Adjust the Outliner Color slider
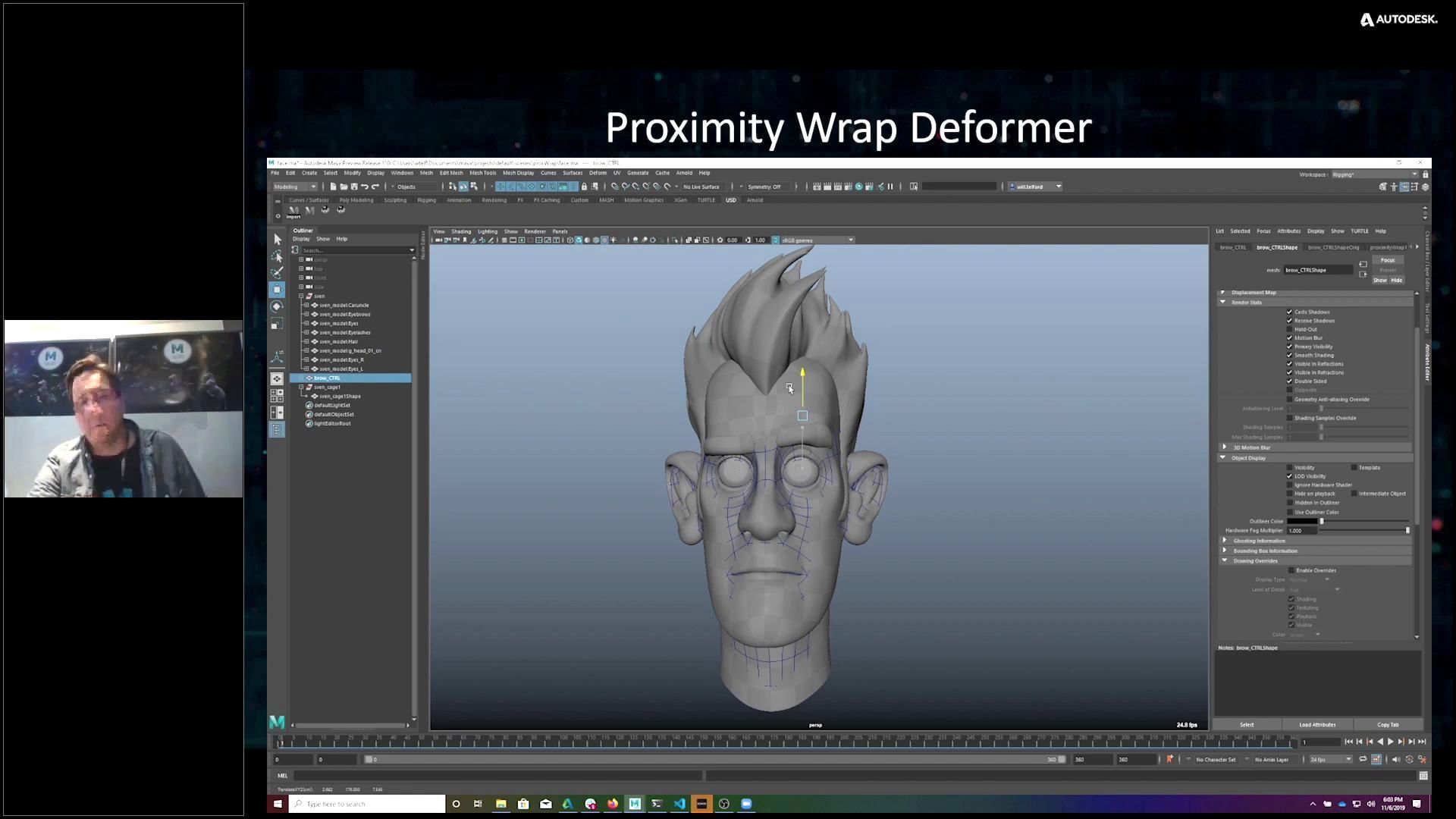This screenshot has width=1456, height=819. coord(1322,521)
